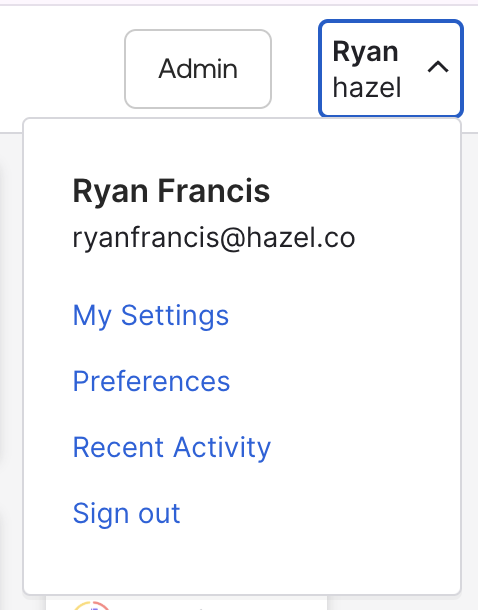
Task: Click the partial circular logo icon below the menu
Action: point(92,605)
